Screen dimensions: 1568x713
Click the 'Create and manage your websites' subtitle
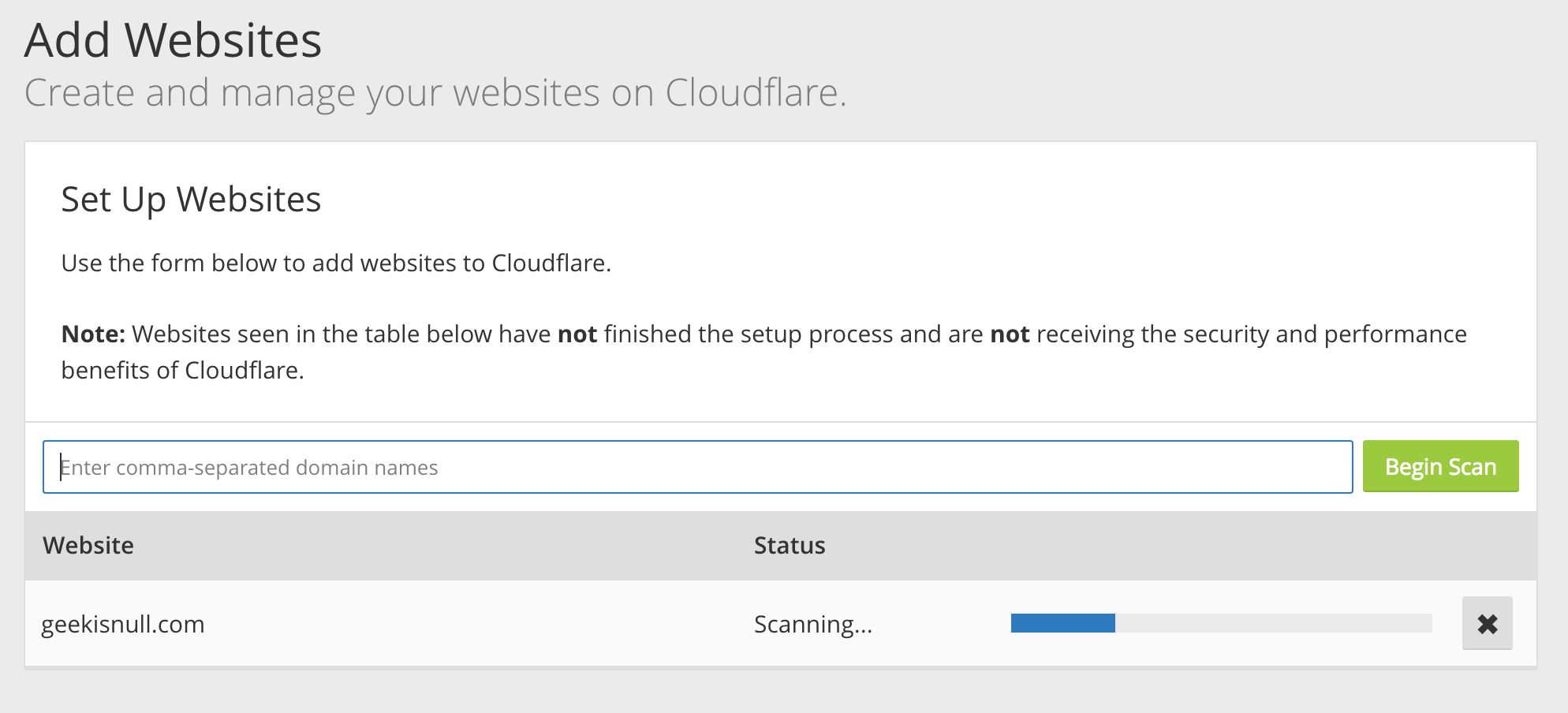pyautogui.click(x=435, y=92)
